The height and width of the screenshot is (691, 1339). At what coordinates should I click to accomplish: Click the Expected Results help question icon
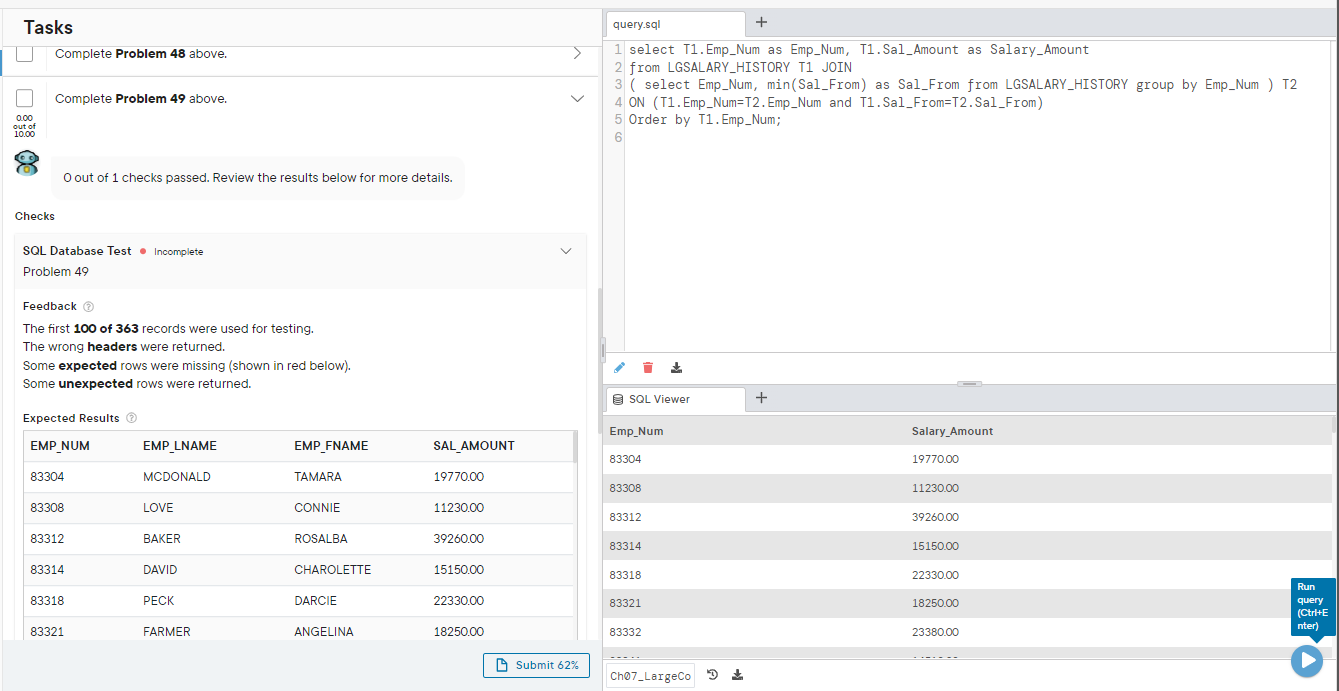131,418
